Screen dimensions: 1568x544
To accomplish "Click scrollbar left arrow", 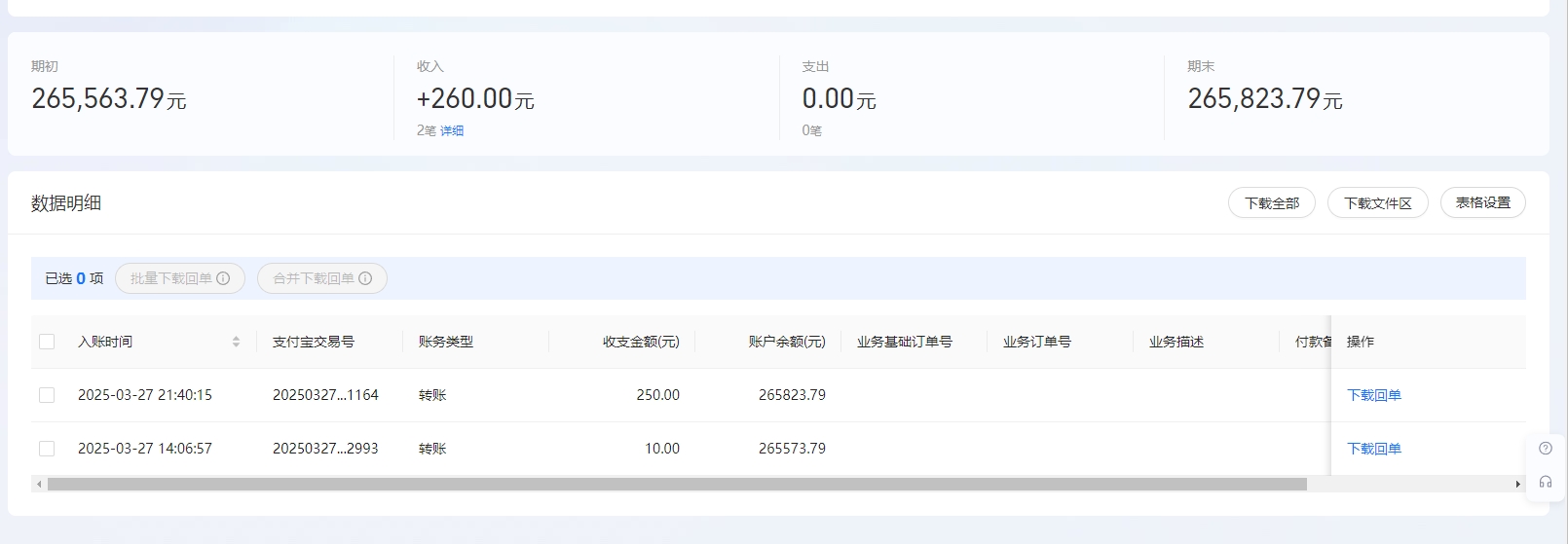I will pyautogui.click(x=39, y=484).
